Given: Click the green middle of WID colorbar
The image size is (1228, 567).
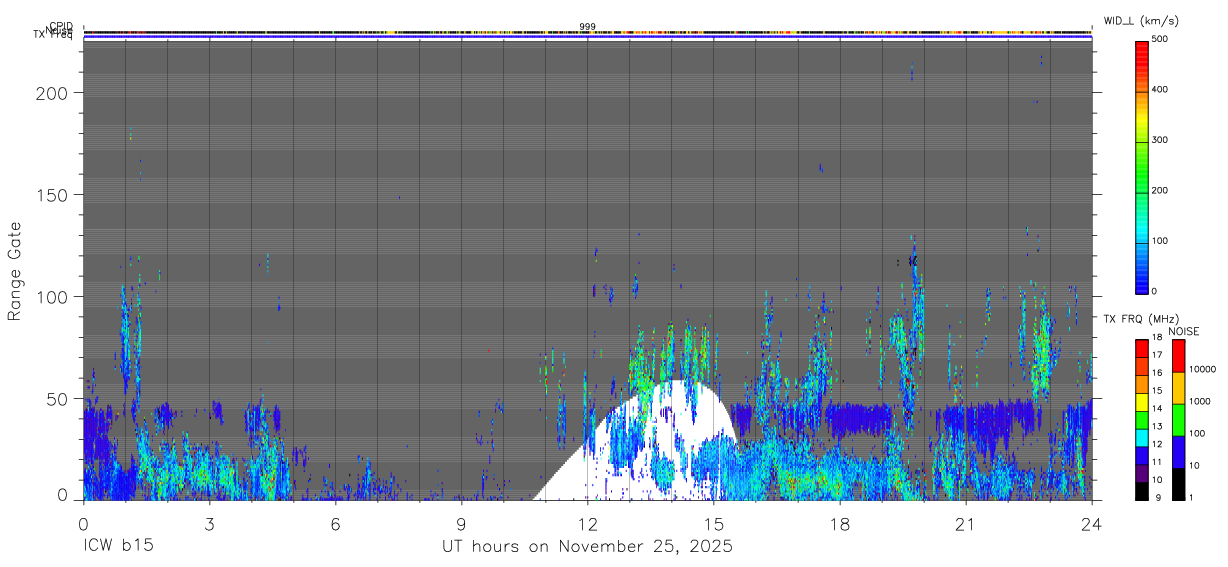Looking at the screenshot, I should coord(1142,166).
